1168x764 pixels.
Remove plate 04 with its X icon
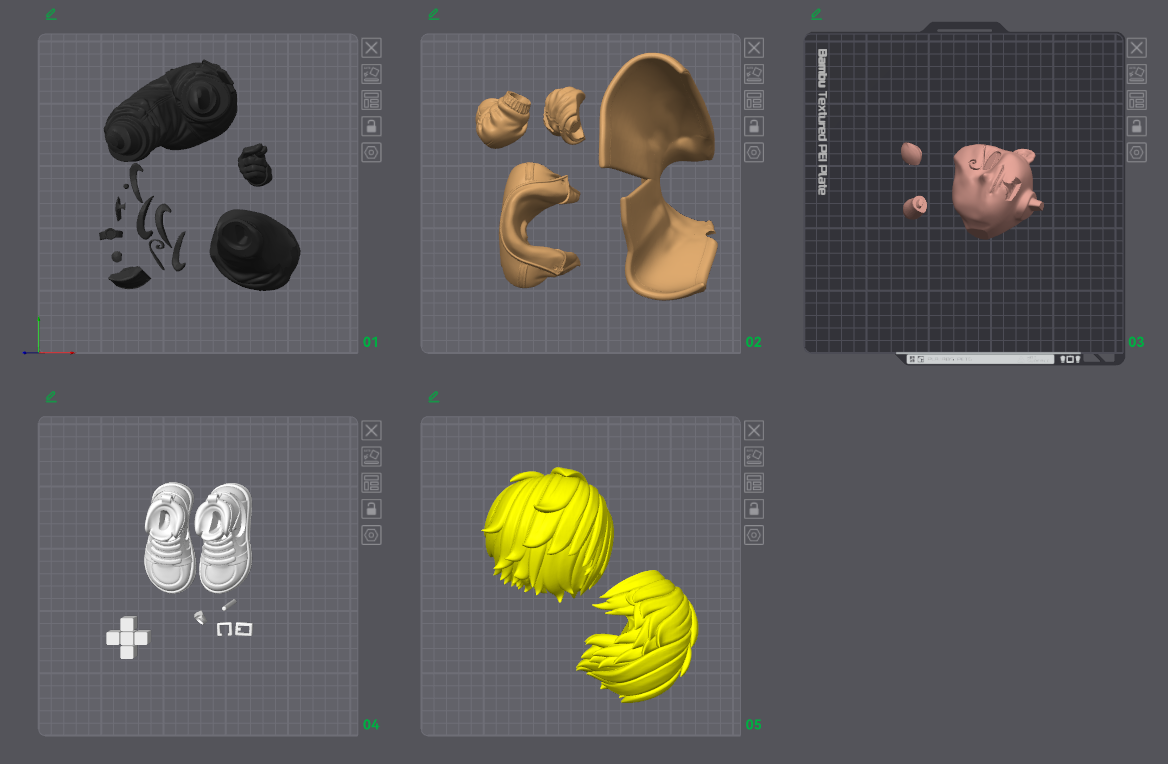pos(372,430)
